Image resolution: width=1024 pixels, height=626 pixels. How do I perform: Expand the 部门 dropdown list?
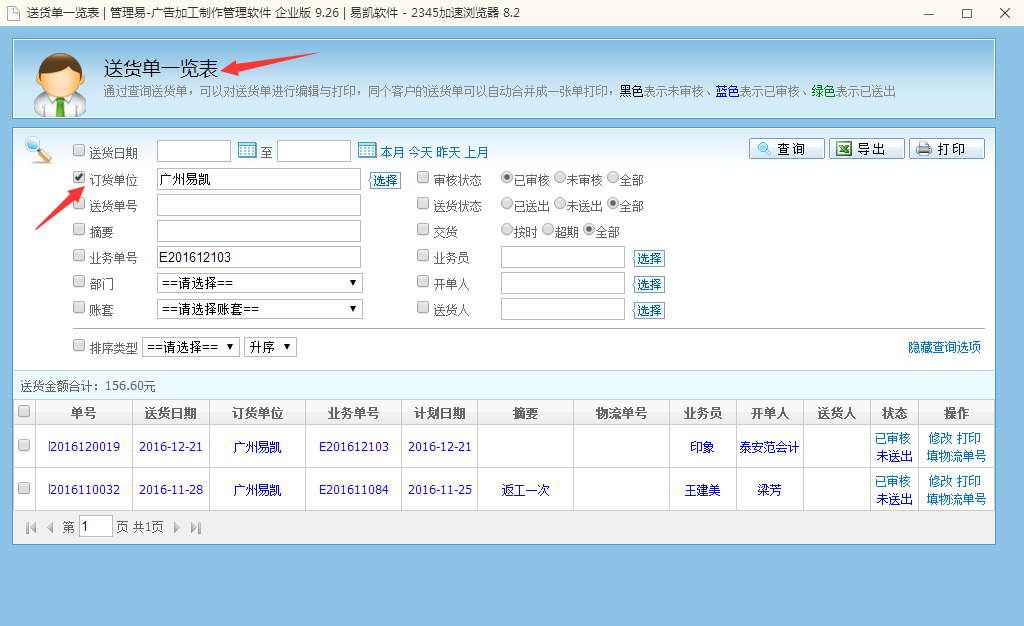click(x=260, y=283)
